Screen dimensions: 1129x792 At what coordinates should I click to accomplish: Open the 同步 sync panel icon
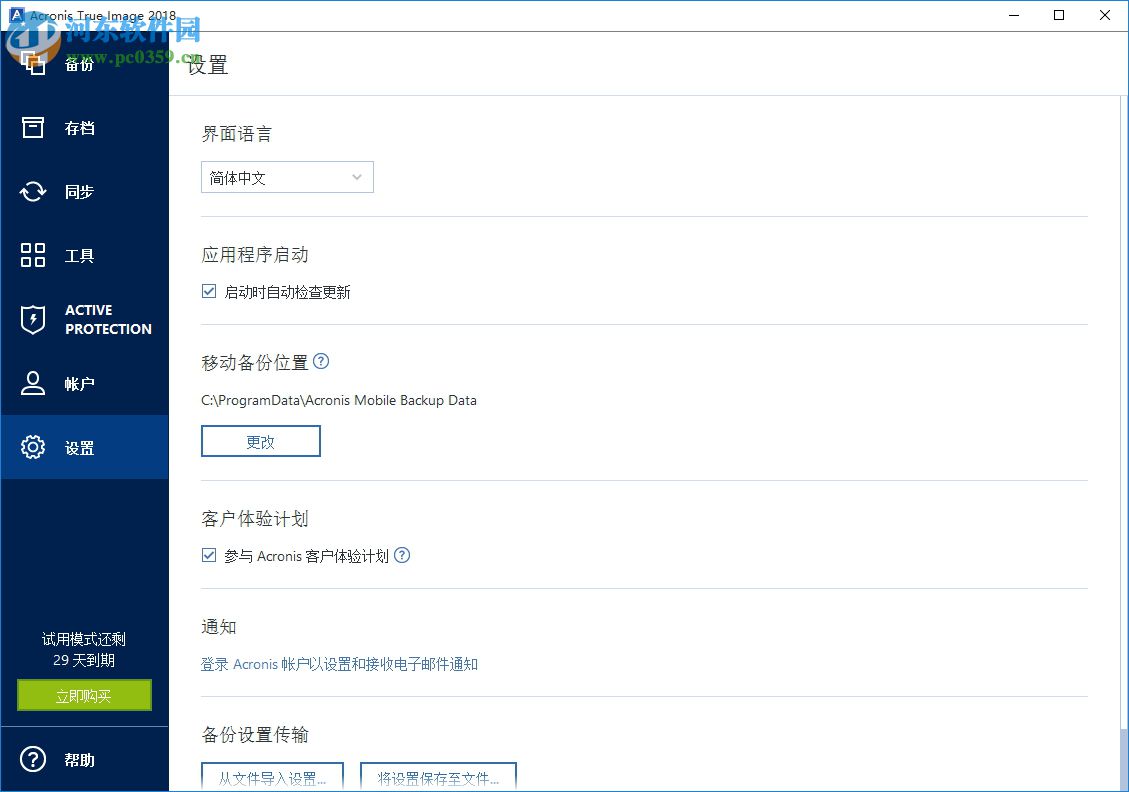coord(33,192)
